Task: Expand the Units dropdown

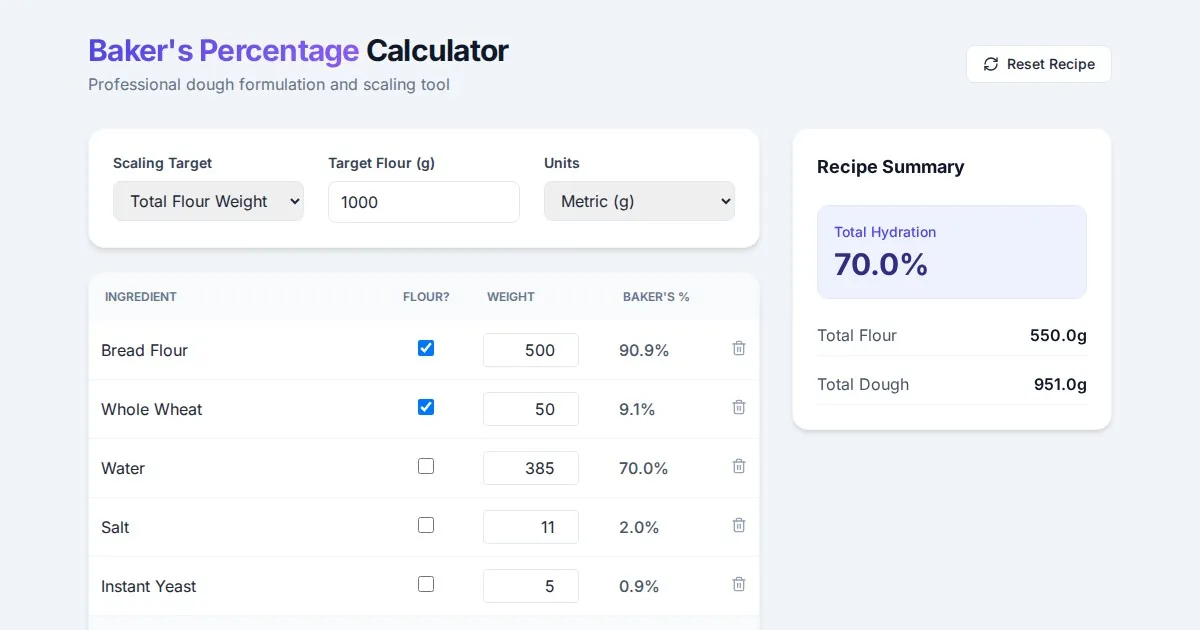Action: (x=639, y=201)
